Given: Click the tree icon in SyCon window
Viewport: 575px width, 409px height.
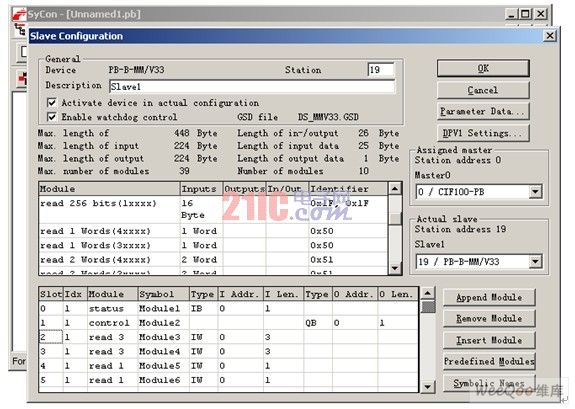Looking at the screenshot, I should (x=20, y=29).
